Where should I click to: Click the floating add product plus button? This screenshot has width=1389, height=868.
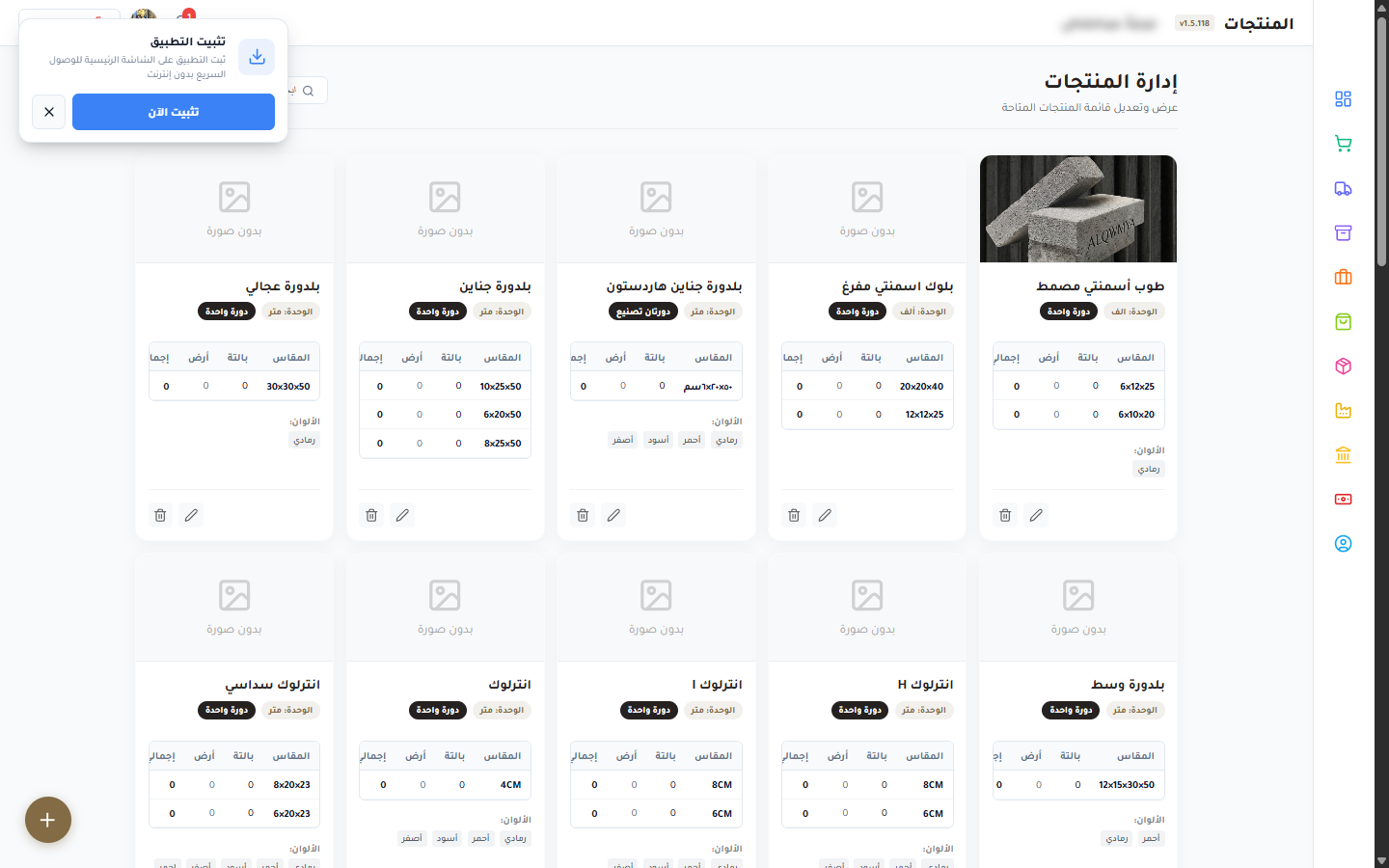click(48, 820)
